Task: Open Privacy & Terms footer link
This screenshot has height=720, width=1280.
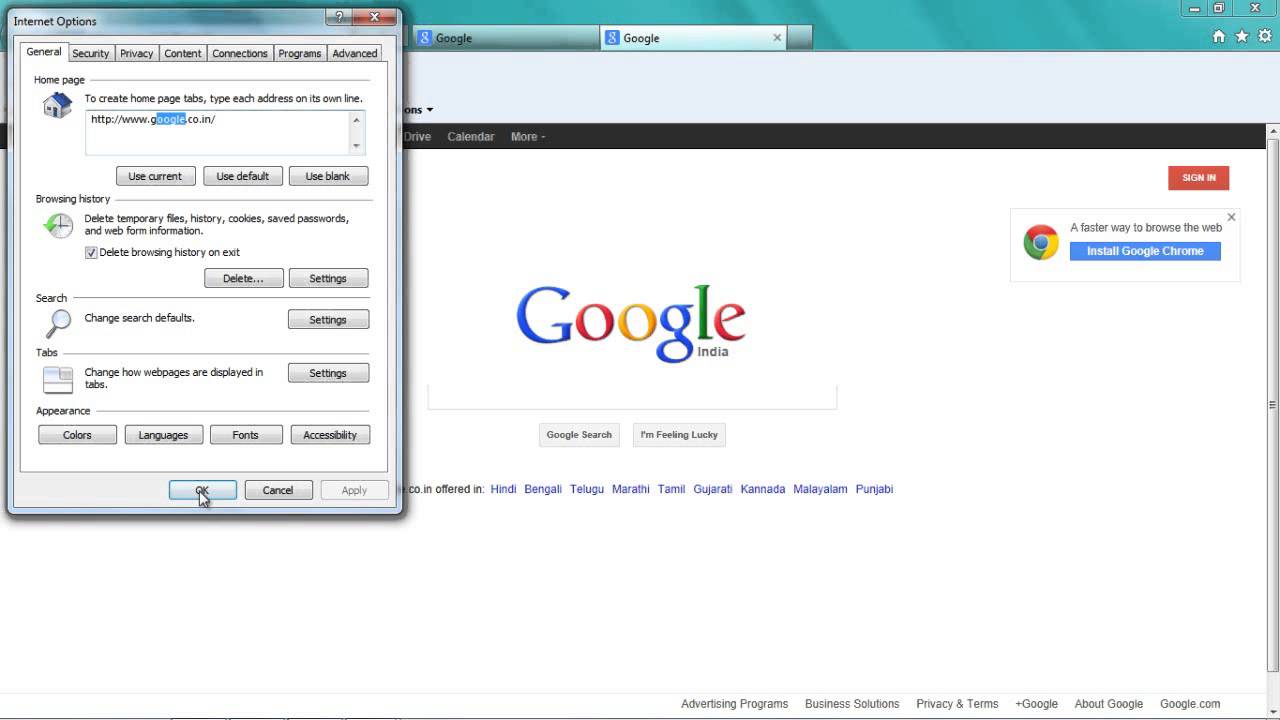Action: tap(957, 704)
